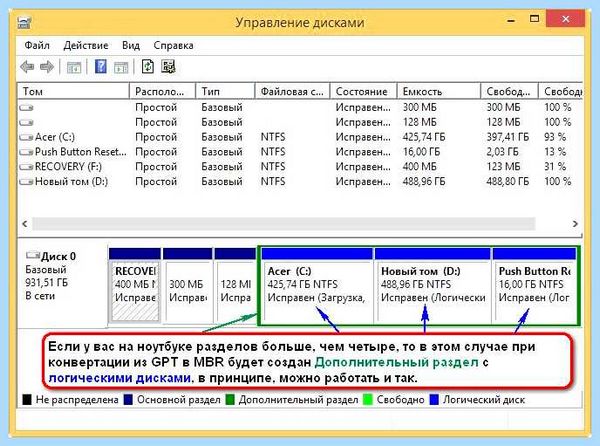Maximize the Управление дисками window
Image resolution: width=600 pixels, height=446 pixels.
(535, 19)
